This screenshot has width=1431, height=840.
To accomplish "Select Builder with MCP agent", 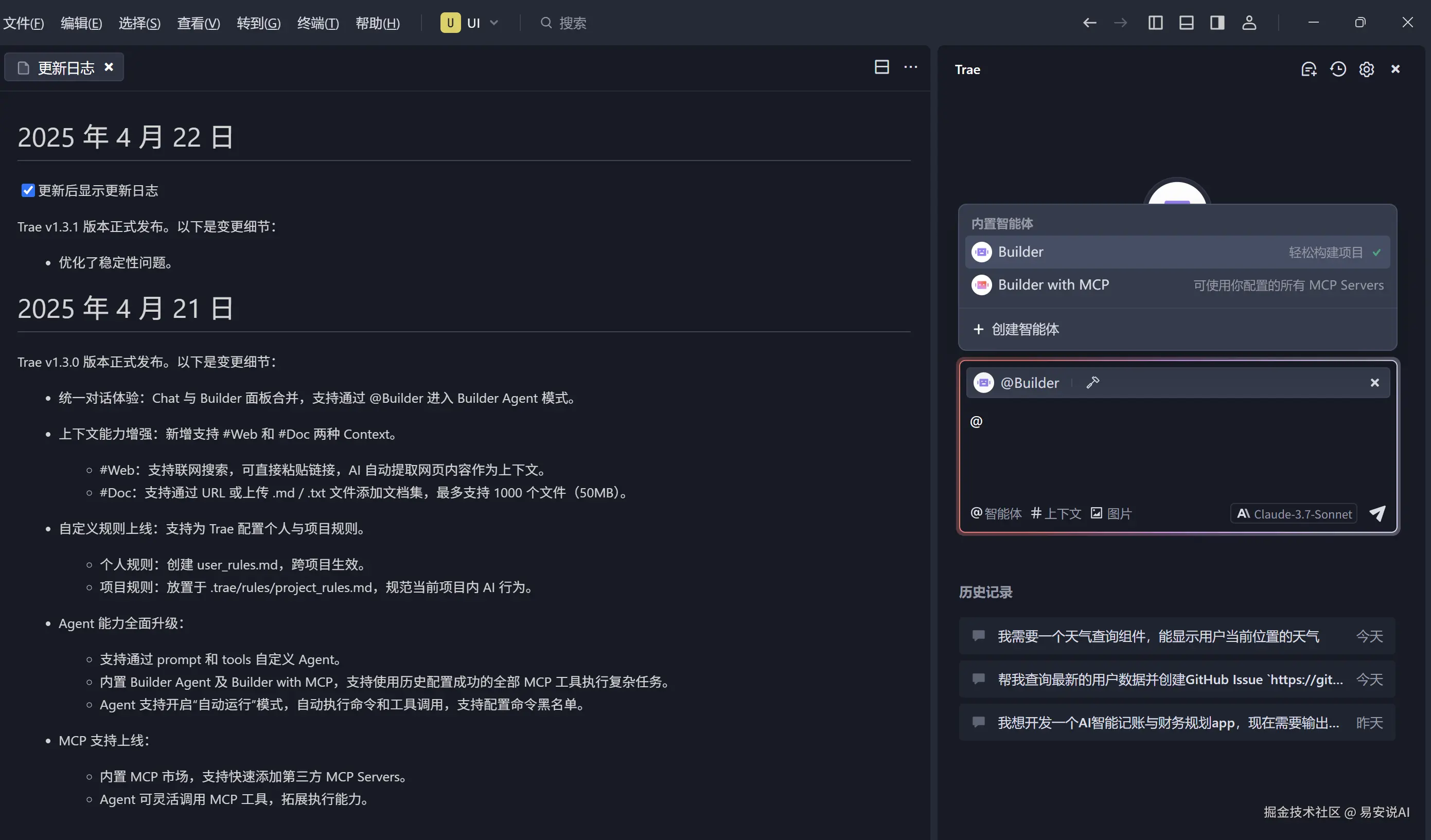I will [x=1053, y=285].
